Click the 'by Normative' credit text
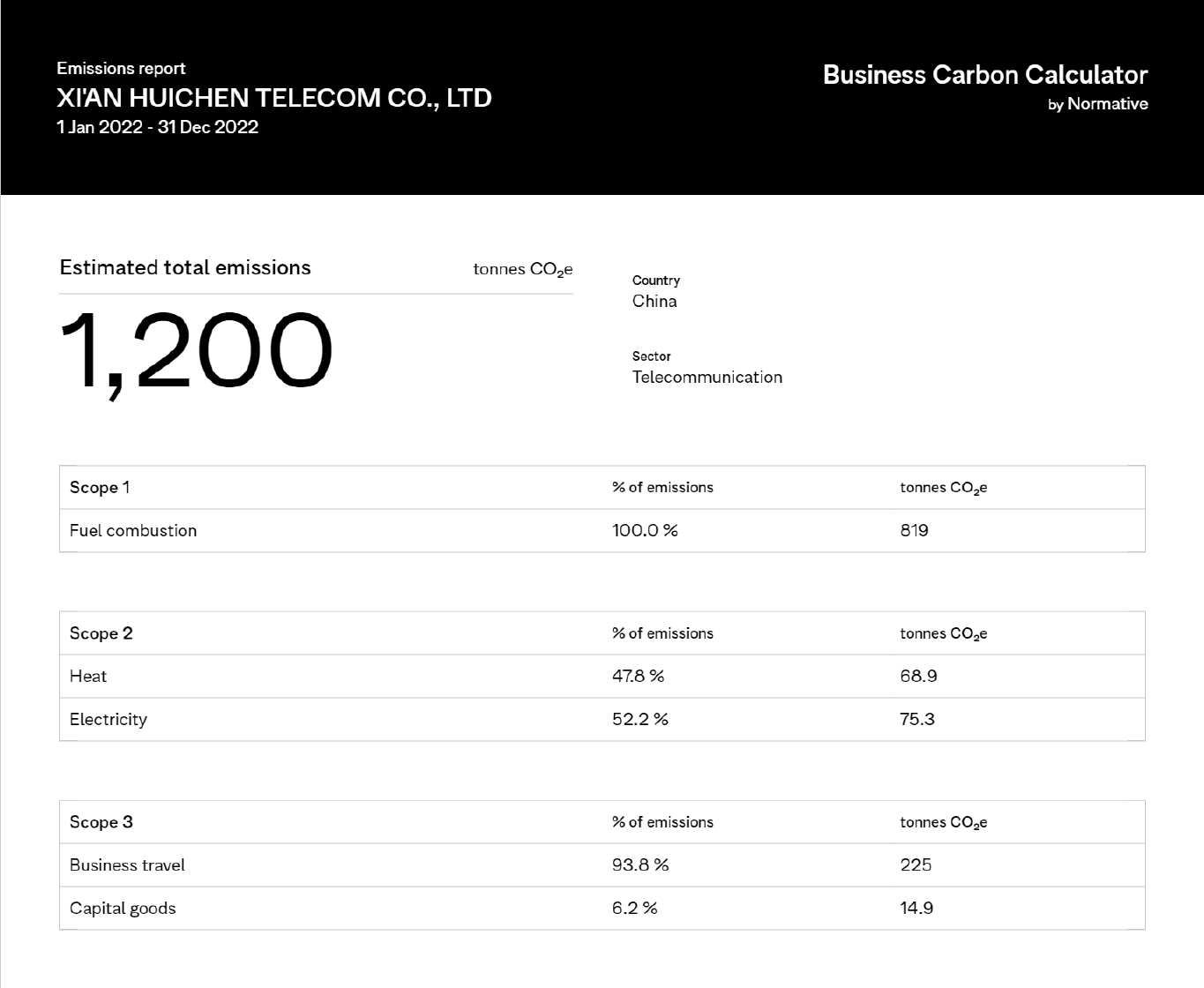 1098,104
